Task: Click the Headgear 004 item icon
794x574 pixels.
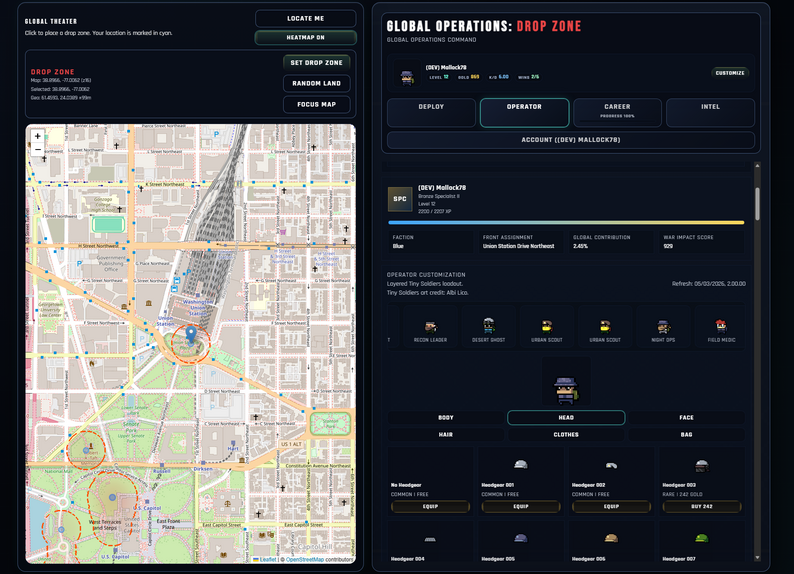Action: [430, 539]
